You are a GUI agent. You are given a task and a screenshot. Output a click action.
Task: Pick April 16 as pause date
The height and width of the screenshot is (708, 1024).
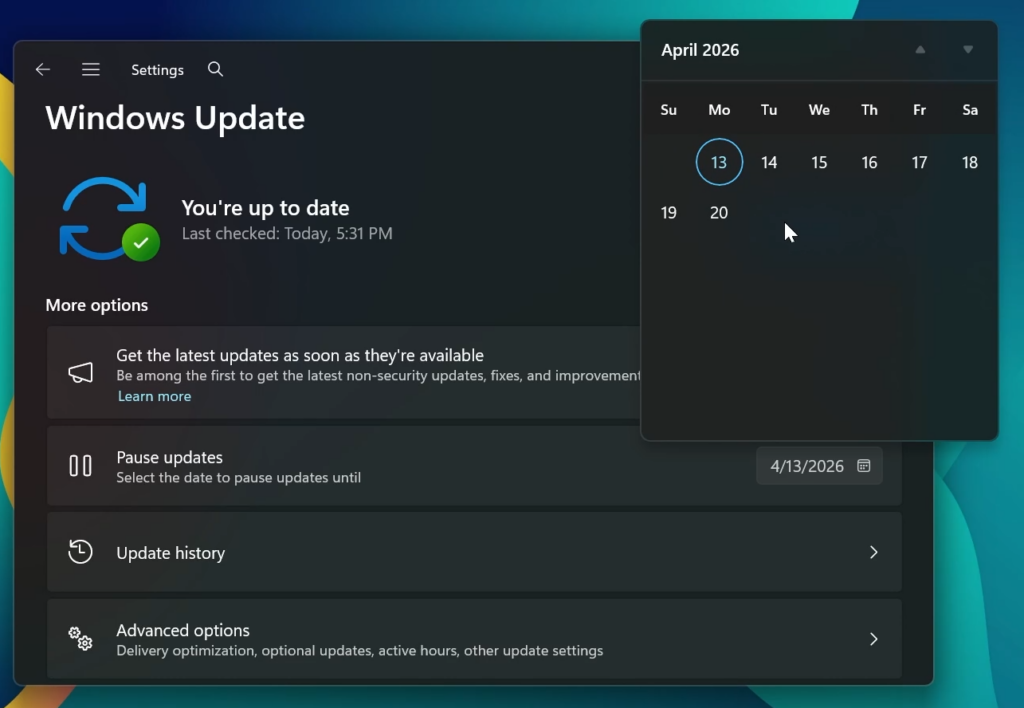coord(869,162)
